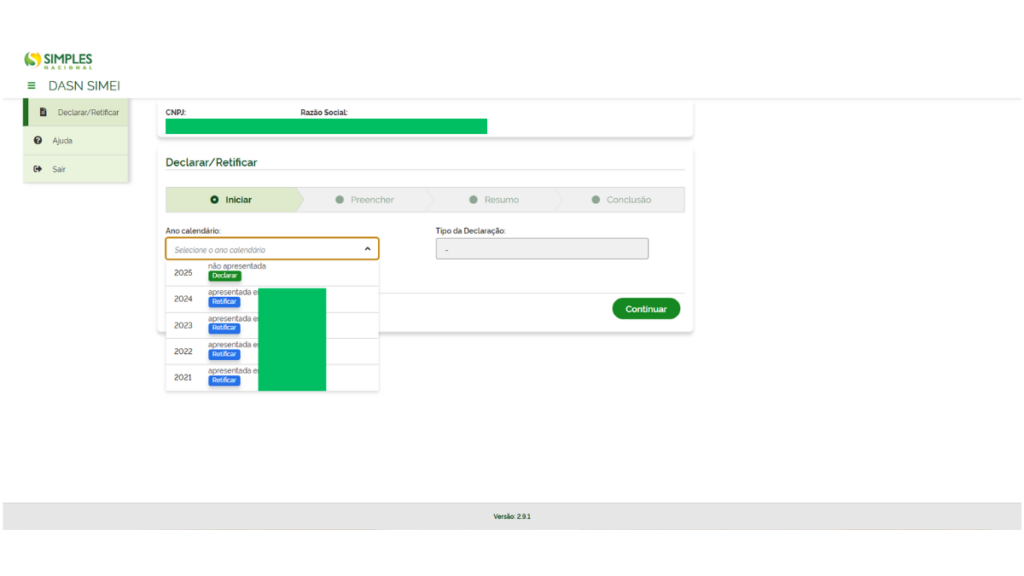Click the Retificar badge for 2022
1024x576 pixels.
click(224, 354)
